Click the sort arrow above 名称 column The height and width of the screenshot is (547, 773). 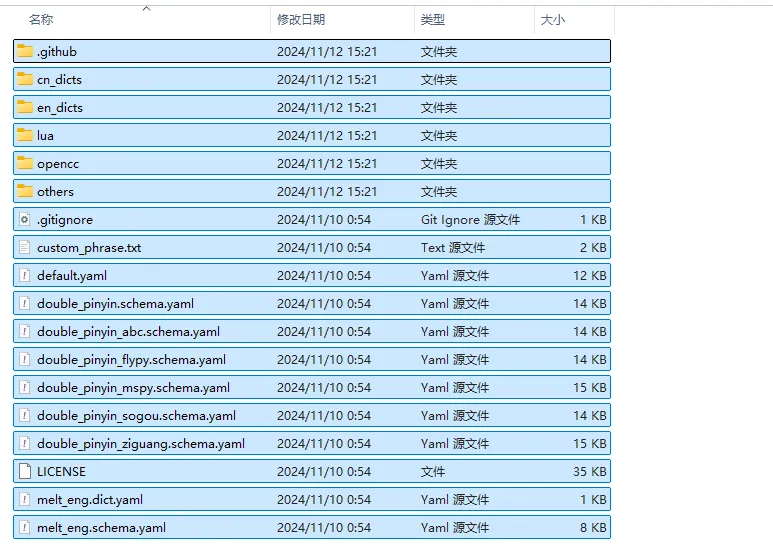[146, 8]
